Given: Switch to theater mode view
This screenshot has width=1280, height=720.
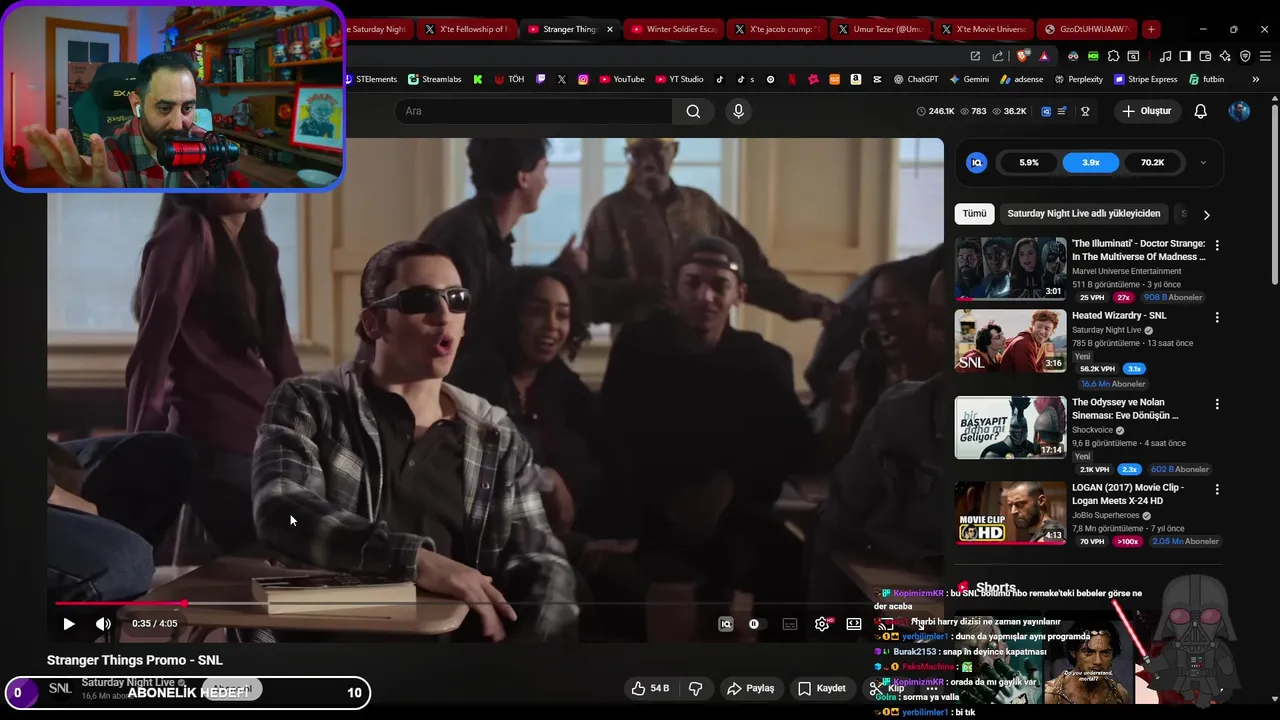Looking at the screenshot, I should [x=854, y=624].
